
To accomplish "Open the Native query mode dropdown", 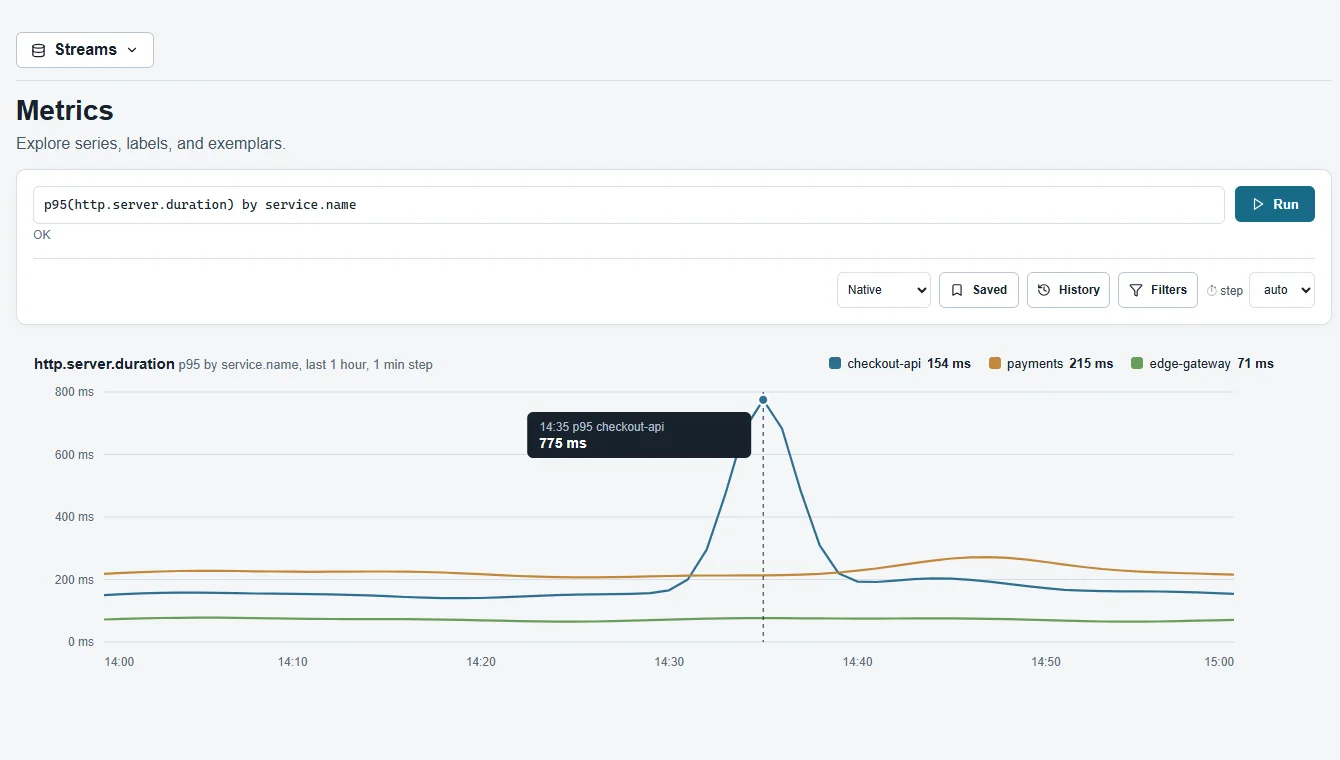I will coord(884,290).
